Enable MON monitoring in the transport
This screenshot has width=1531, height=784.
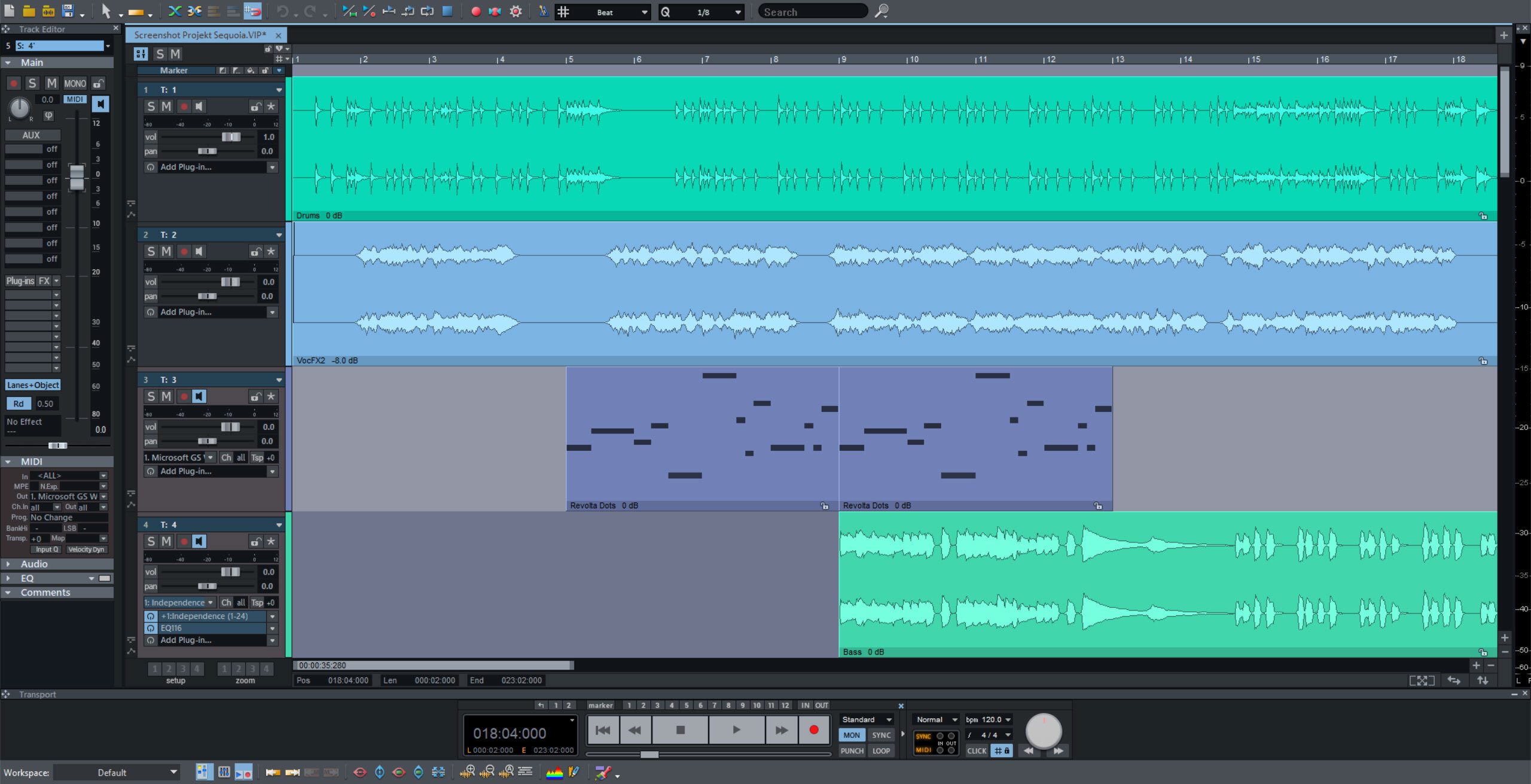852,735
